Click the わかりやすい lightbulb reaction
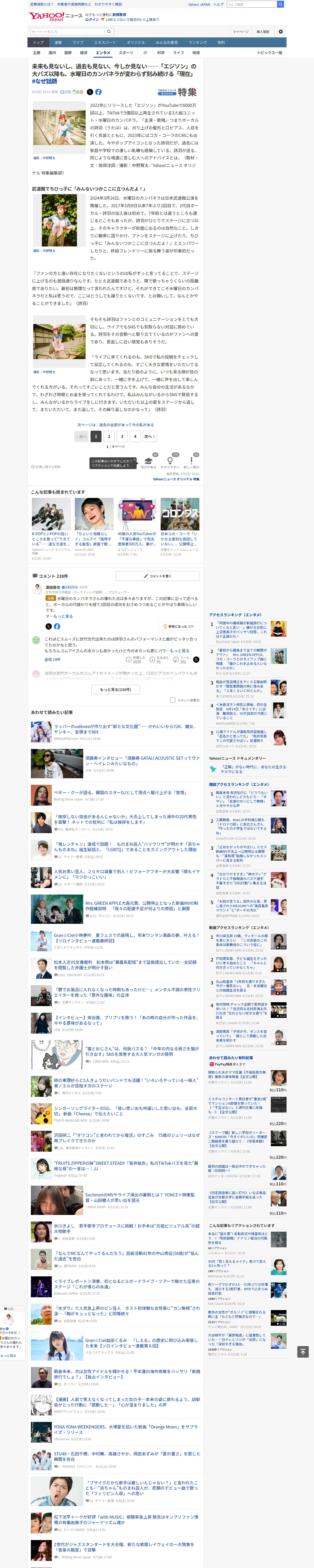 (170, 461)
